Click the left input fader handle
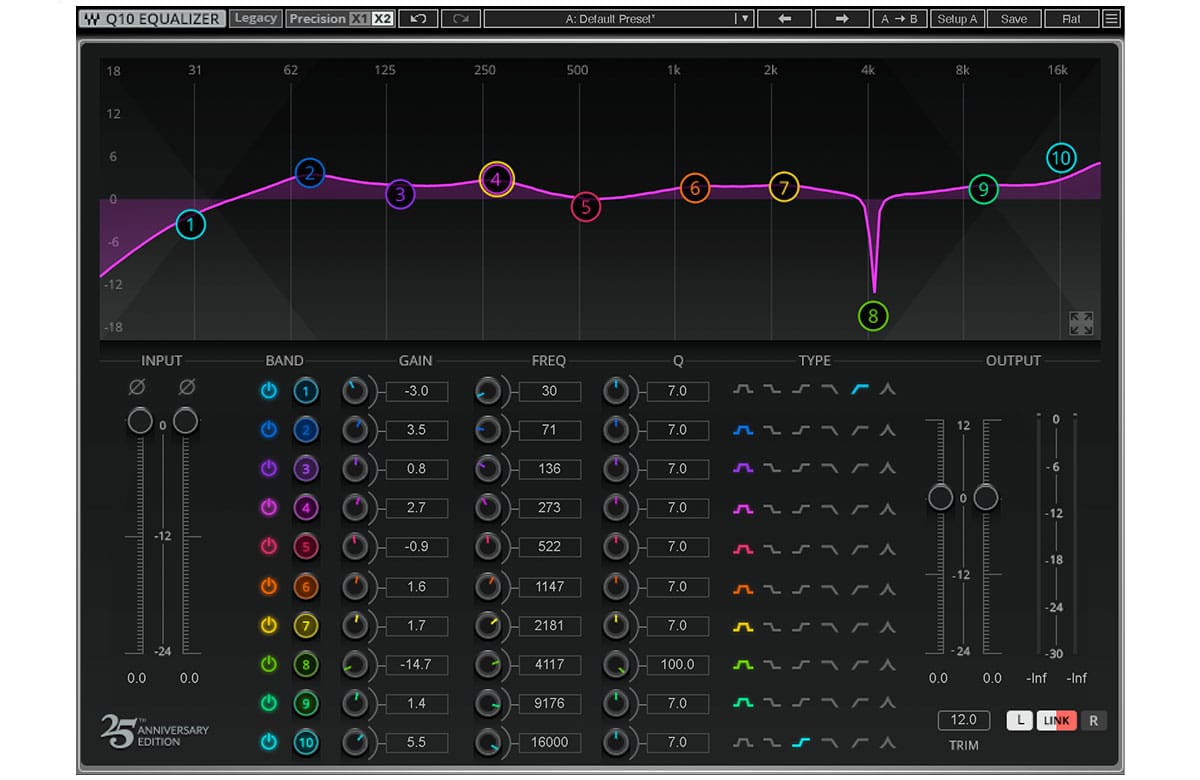 (140, 421)
